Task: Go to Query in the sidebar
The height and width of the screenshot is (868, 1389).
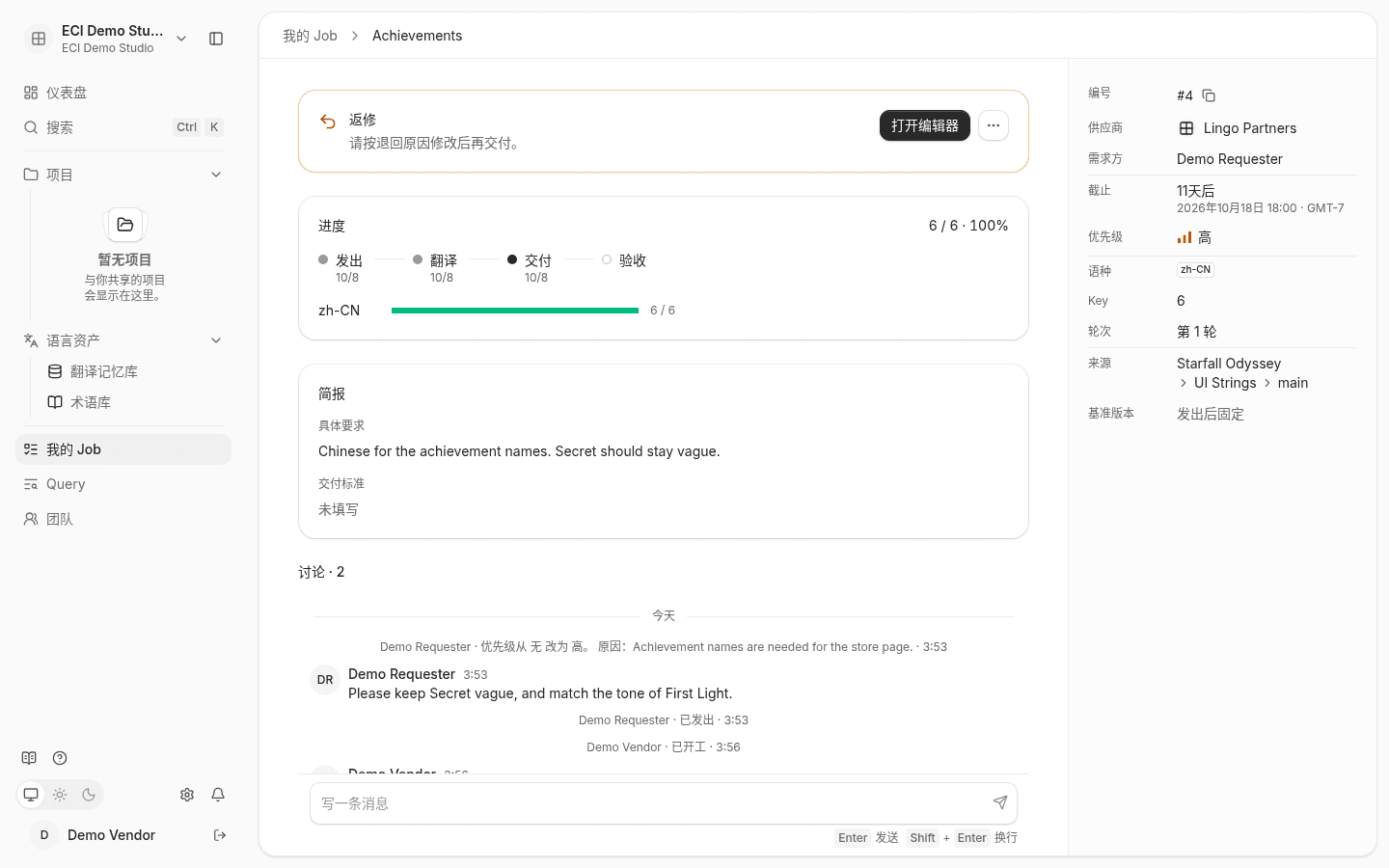Action: 123,484
